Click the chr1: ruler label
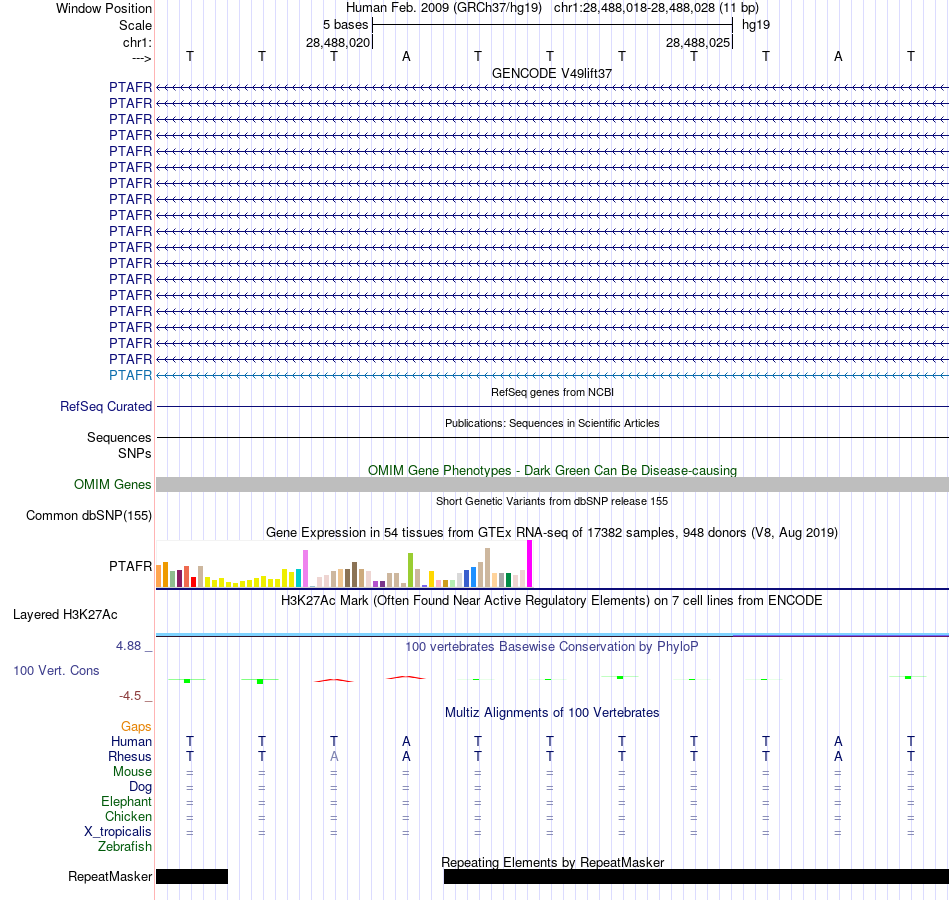Viewport: 950px width, 900px height. pyautogui.click(x=137, y=42)
